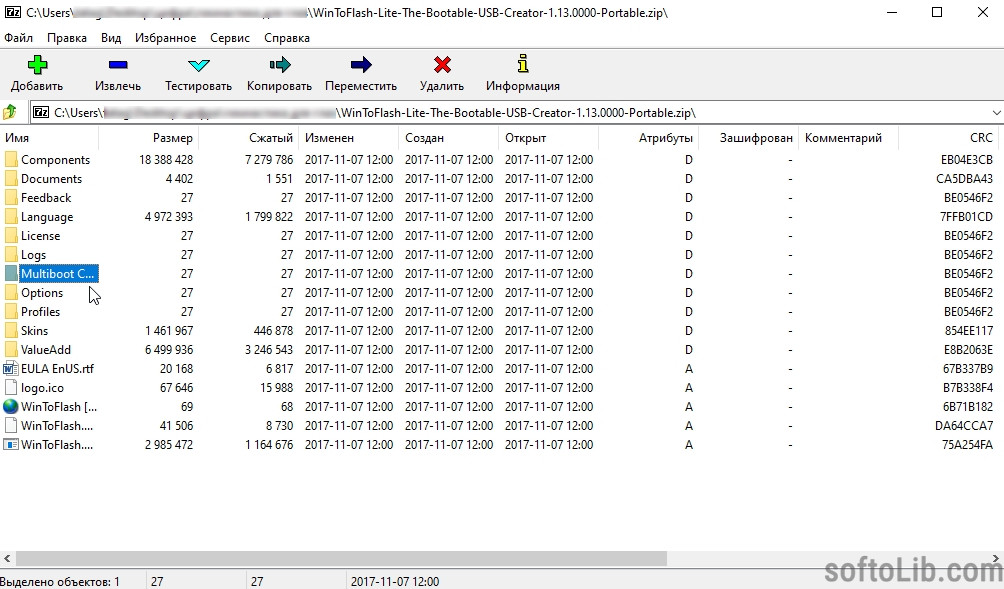Viewport: 1004px width, 589px height.
Task: Sort by the Размер column header
Action: (149, 138)
